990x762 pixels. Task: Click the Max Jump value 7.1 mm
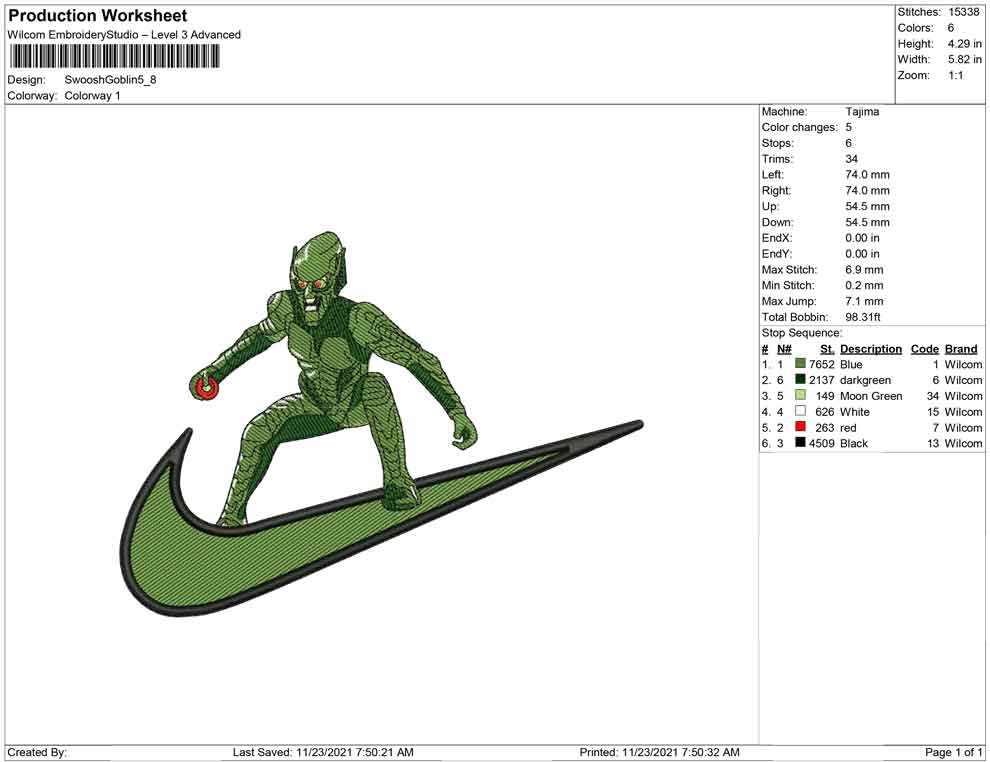864,301
